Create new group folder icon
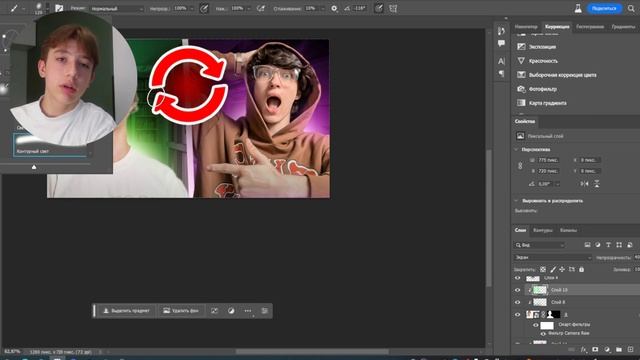 click(x=619, y=349)
